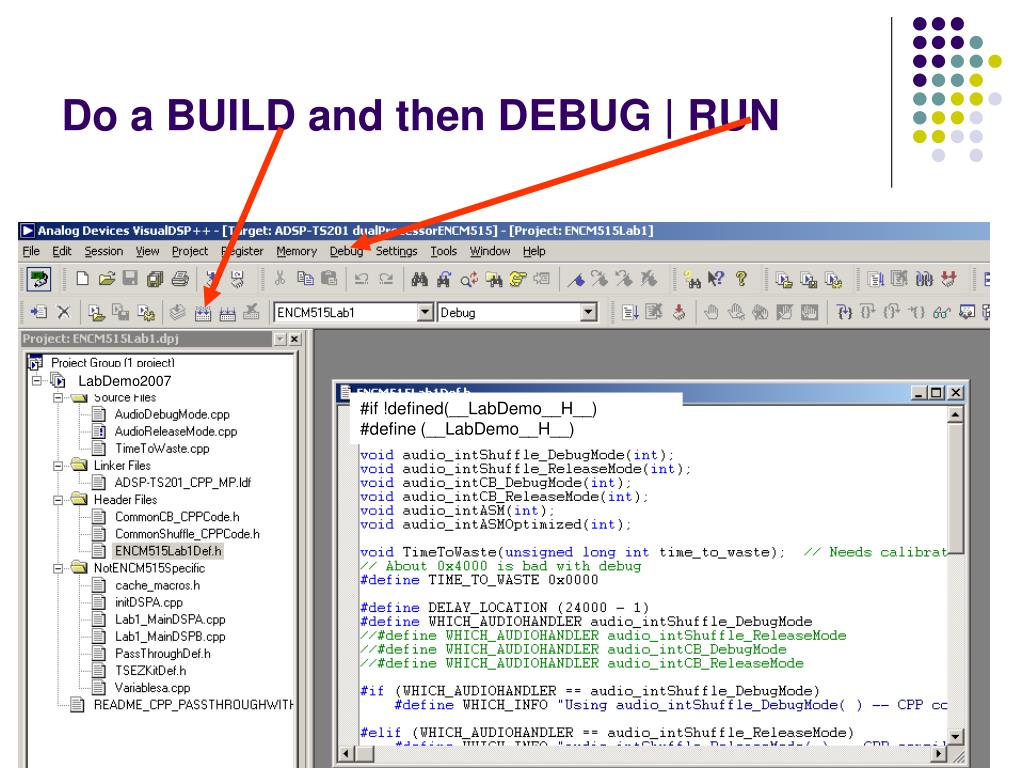Screen dimensions: 1024x768
Task: Click the code window vertical scroll up arrow
Action: pyautogui.click(x=955, y=415)
